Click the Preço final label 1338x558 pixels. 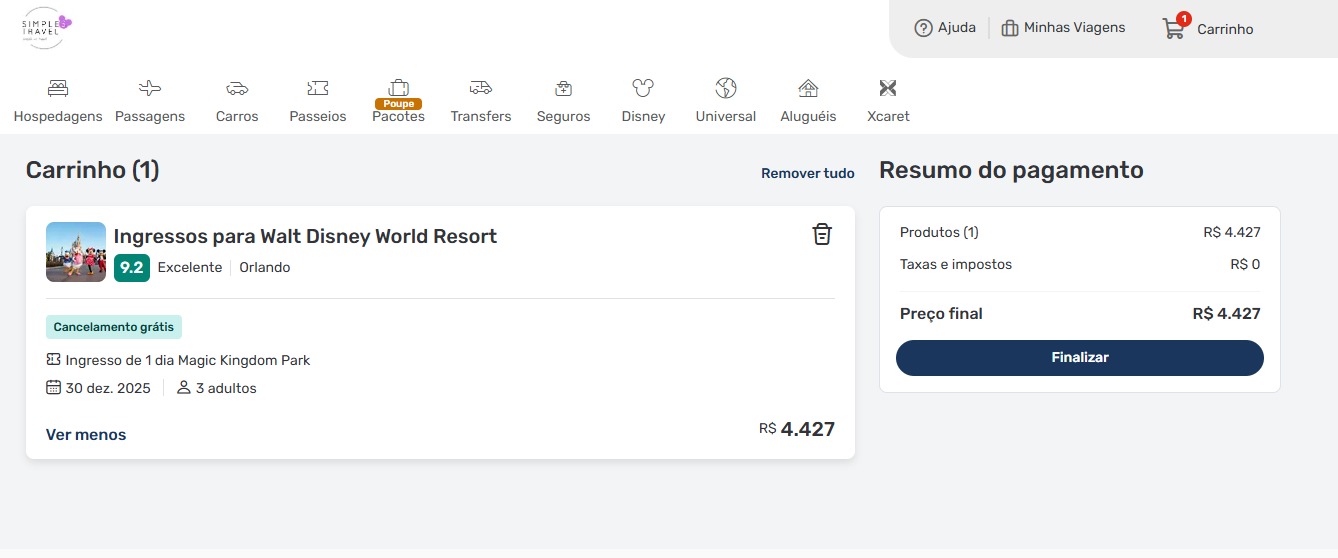click(941, 314)
